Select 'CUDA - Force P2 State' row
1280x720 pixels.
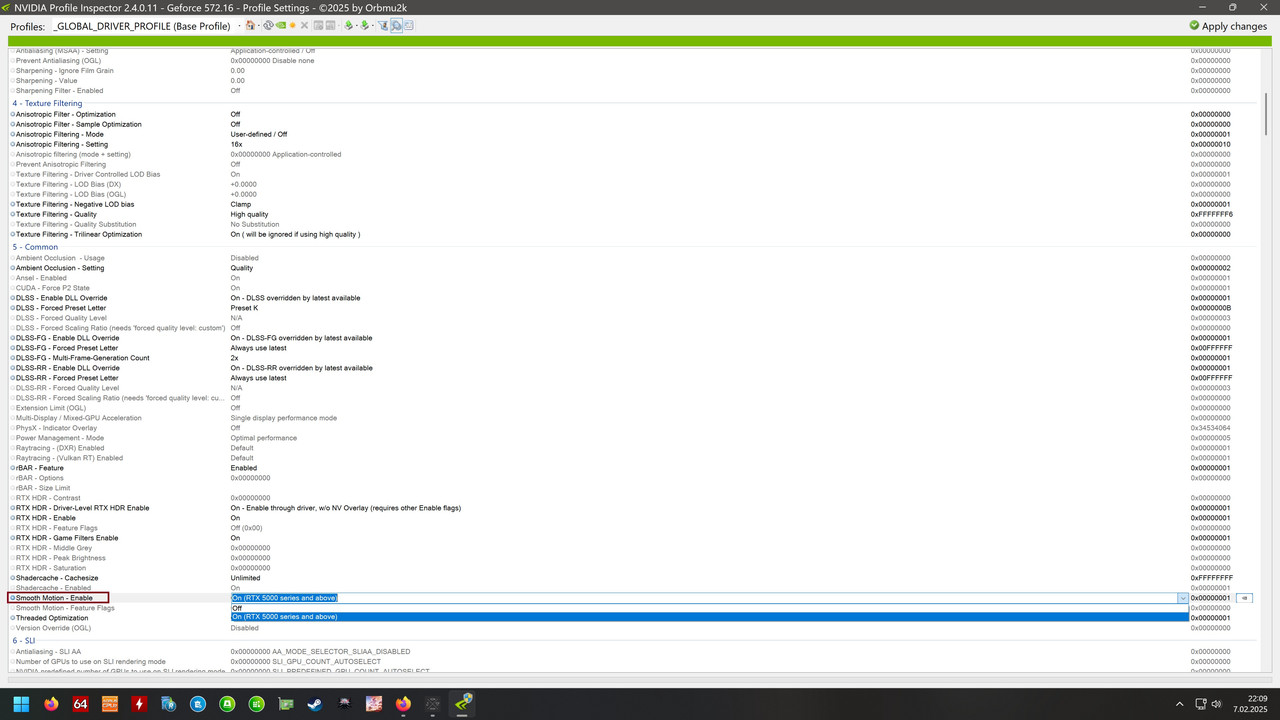[x=634, y=288]
